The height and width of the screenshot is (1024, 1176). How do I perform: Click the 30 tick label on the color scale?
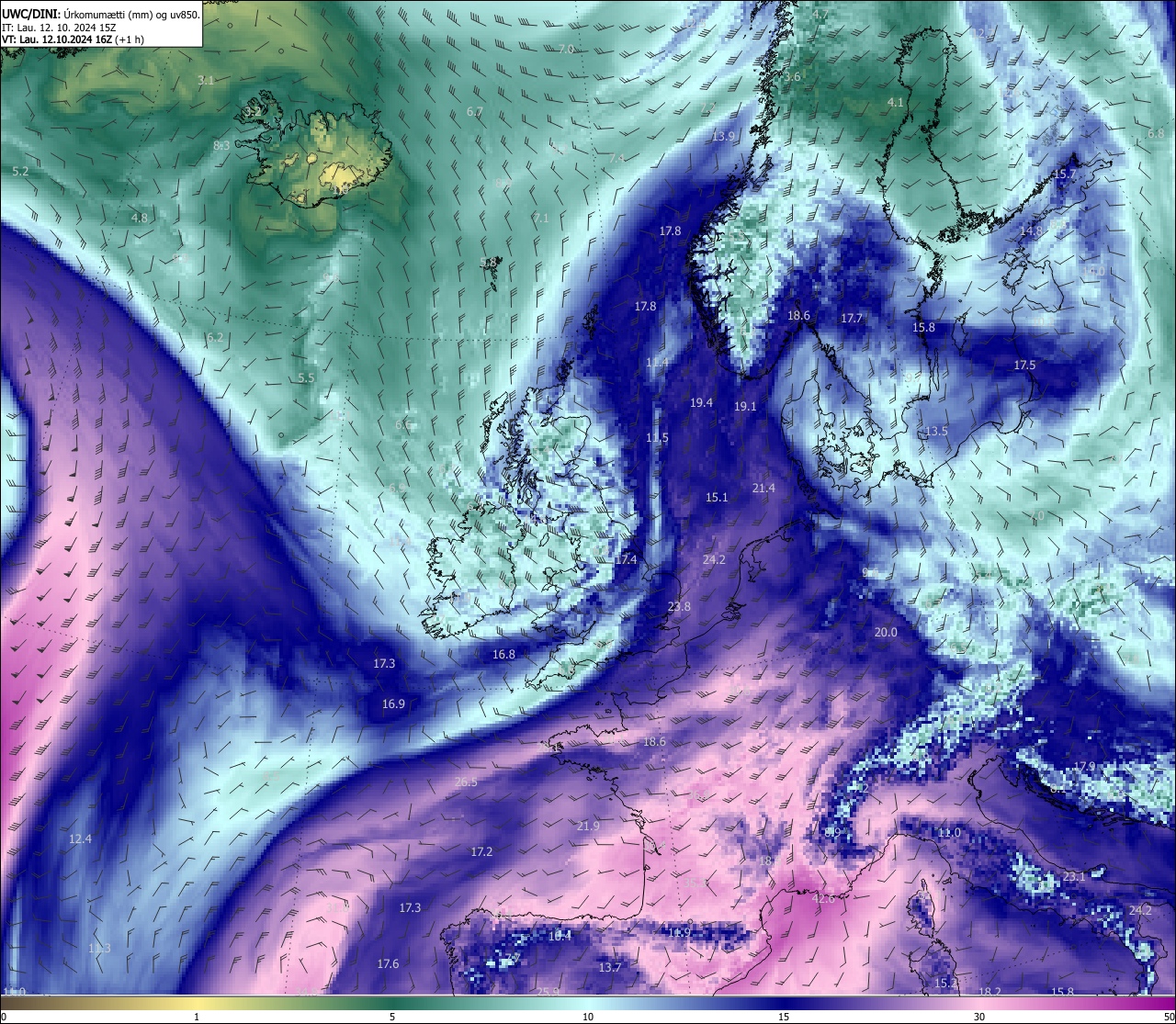click(x=979, y=1017)
